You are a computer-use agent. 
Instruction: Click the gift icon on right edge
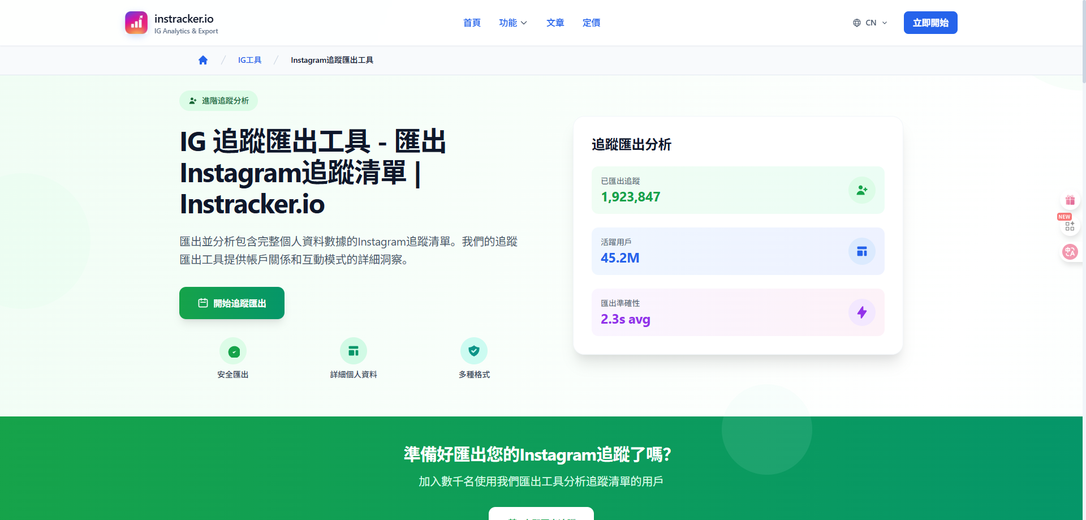1070,200
